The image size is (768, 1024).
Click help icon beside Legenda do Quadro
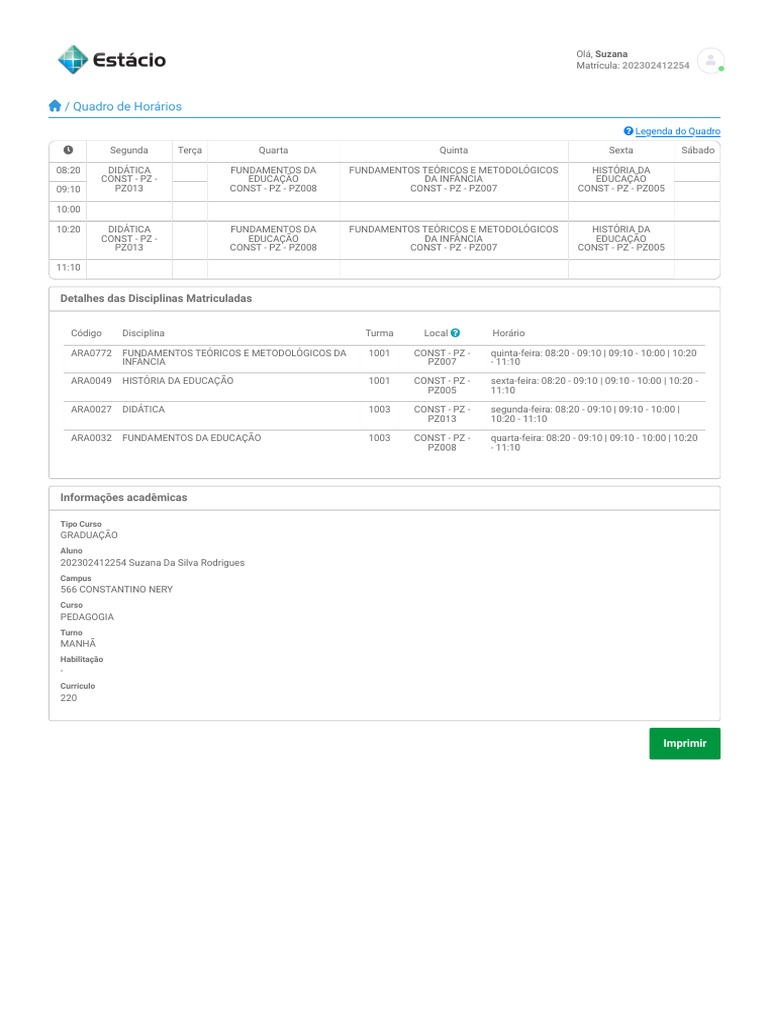(x=628, y=131)
